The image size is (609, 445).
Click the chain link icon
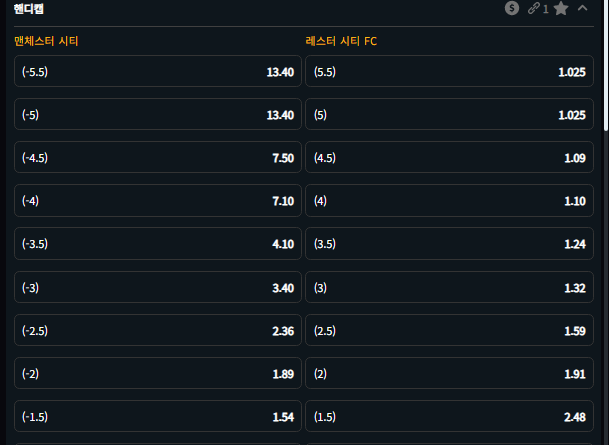pos(534,9)
